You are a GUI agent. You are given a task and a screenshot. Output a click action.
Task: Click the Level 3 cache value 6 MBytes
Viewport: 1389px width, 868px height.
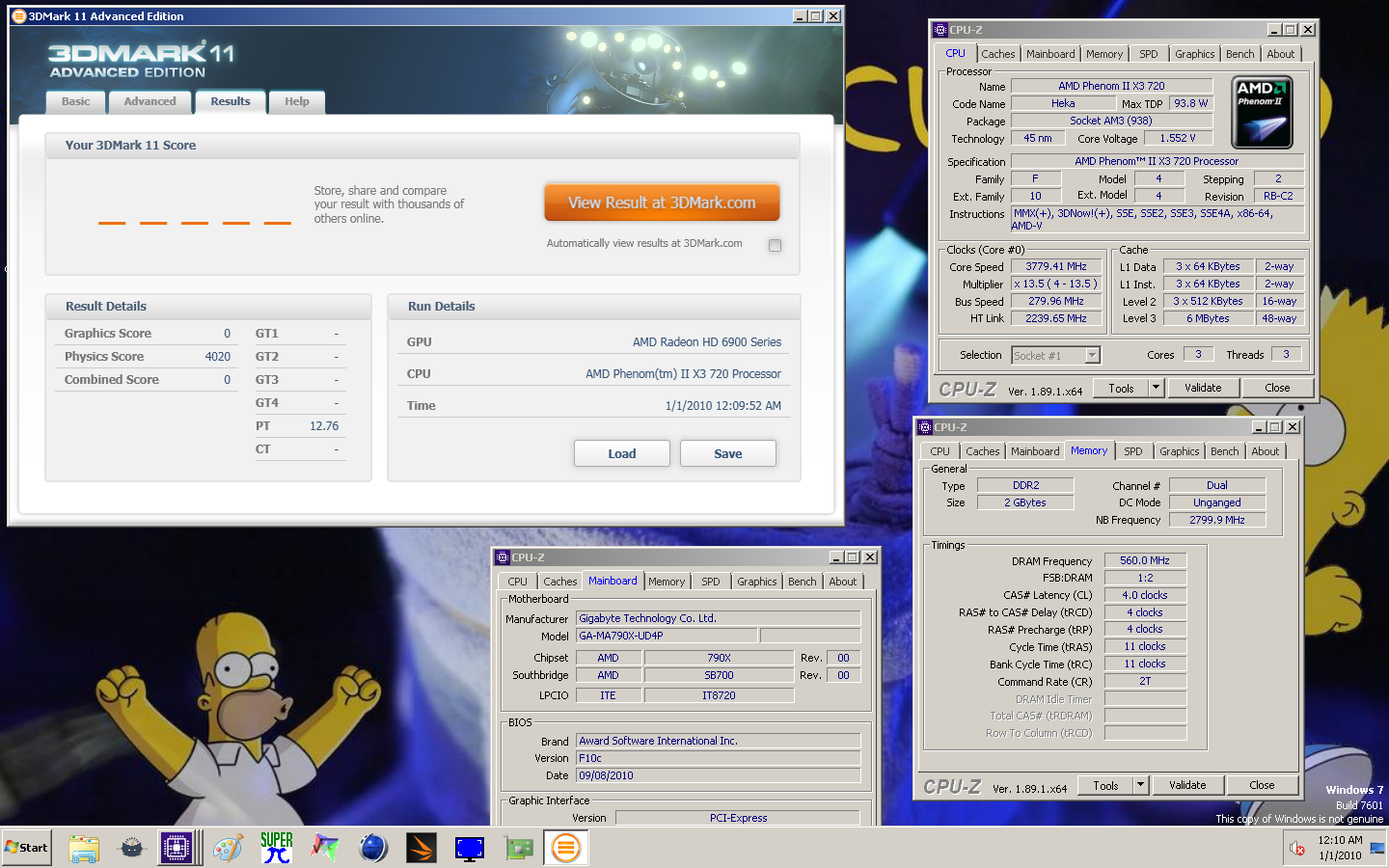point(1208,318)
